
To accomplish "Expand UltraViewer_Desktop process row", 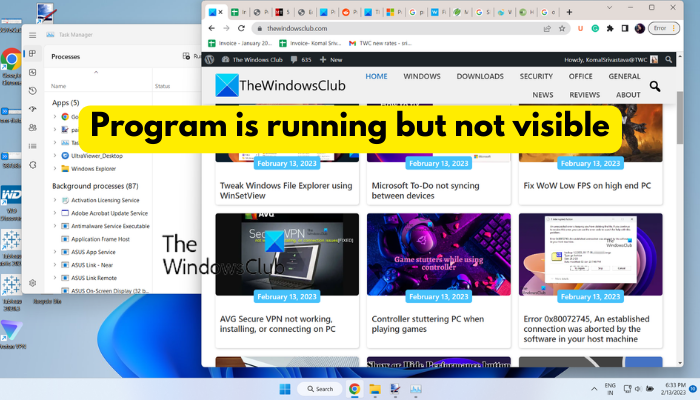I will [x=55, y=156].
